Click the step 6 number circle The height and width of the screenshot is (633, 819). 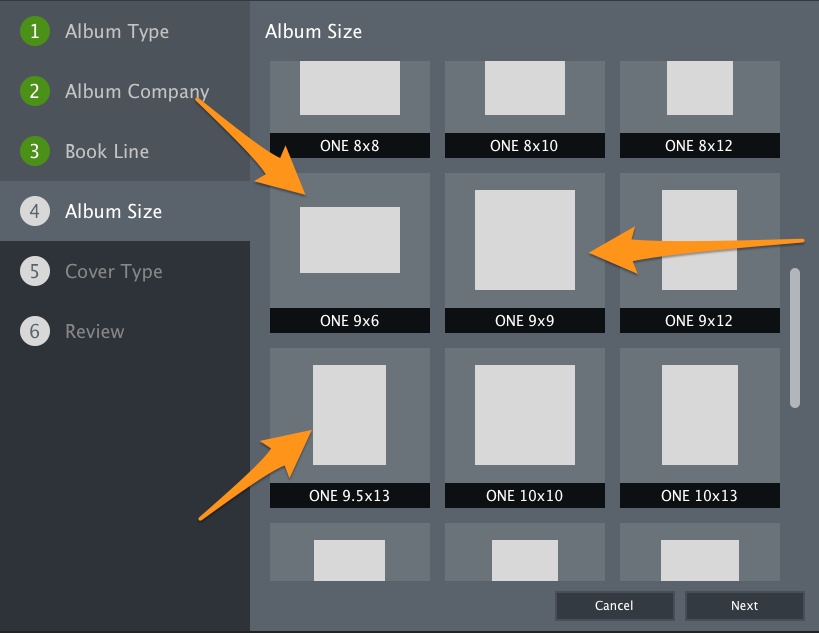coord(34,331)
